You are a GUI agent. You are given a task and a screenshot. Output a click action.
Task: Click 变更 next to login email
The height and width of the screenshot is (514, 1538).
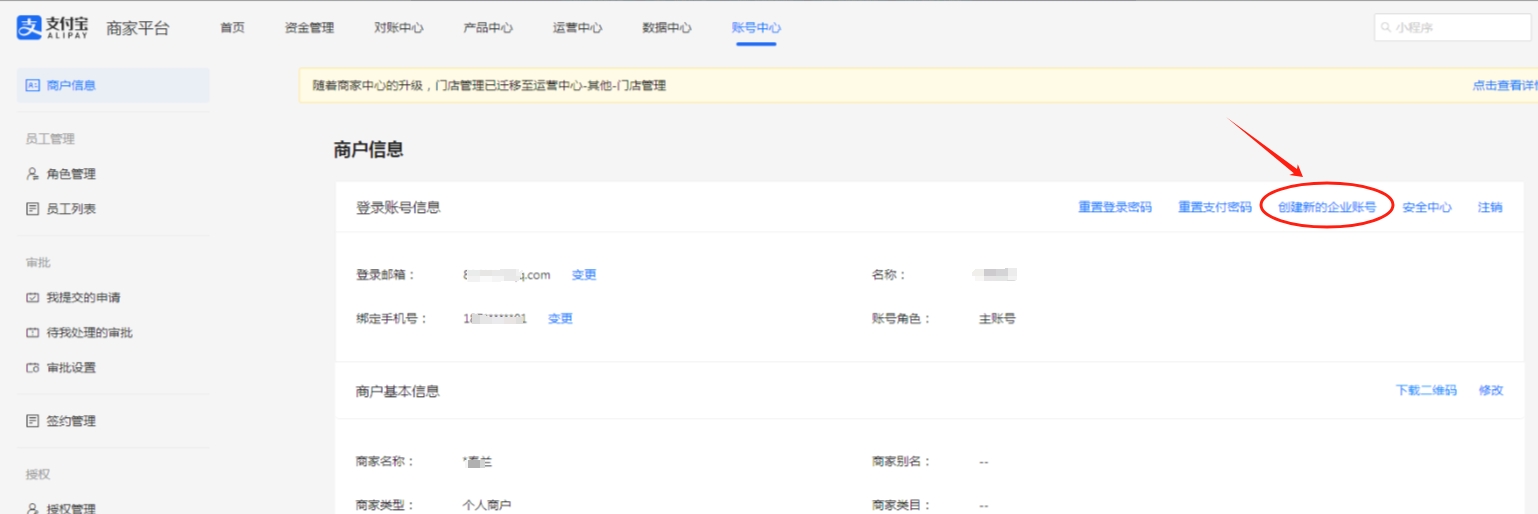click(584, 275)
